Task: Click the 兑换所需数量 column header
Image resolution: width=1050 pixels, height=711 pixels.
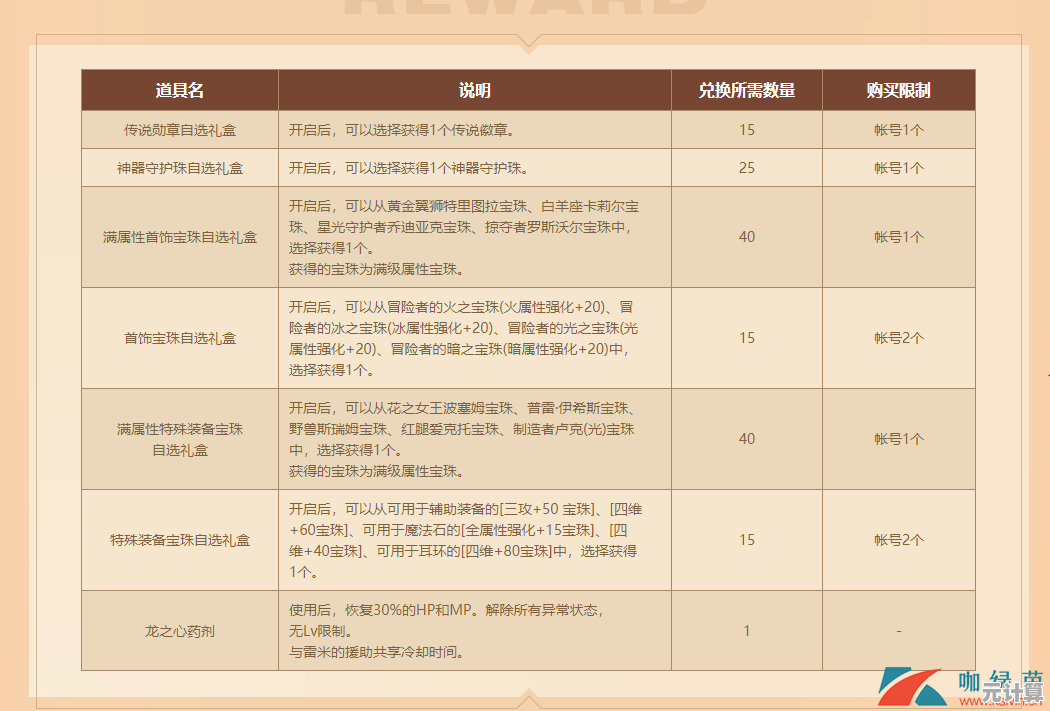Action: tap(747, 90)
